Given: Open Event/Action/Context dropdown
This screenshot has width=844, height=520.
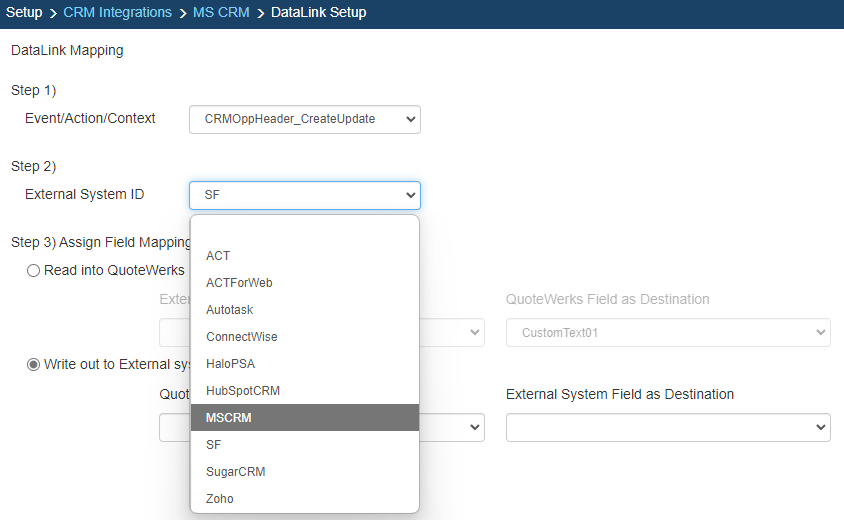Looking at the screenshot, I should pyautogui.click(x=304, y=119).
